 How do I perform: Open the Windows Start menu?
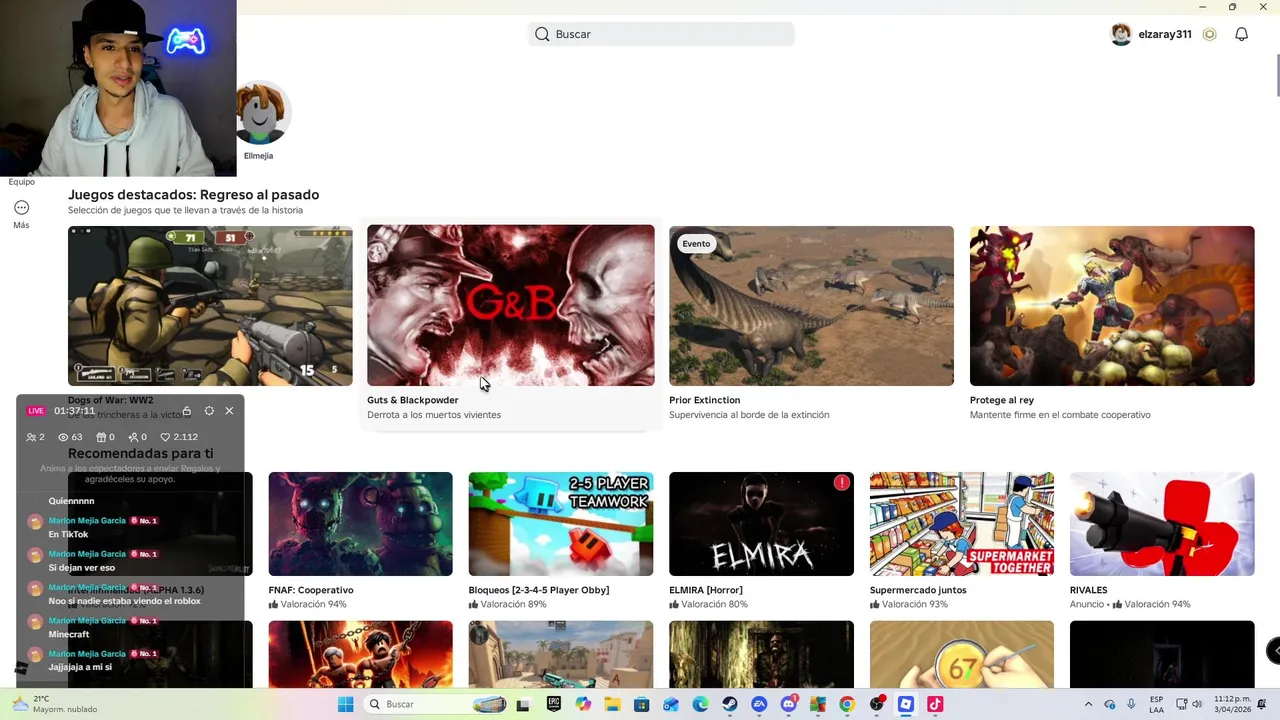tap(345, 704)
